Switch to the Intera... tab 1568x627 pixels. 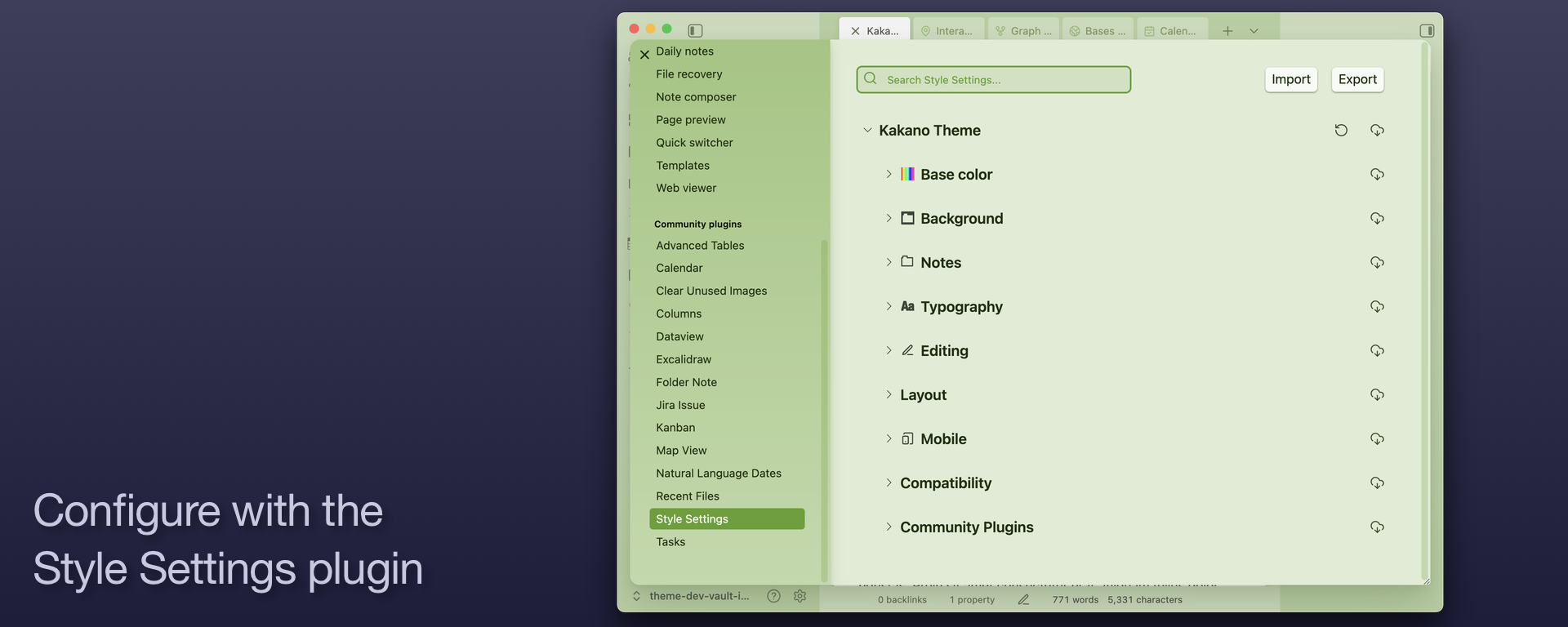[x=947, y=31]
